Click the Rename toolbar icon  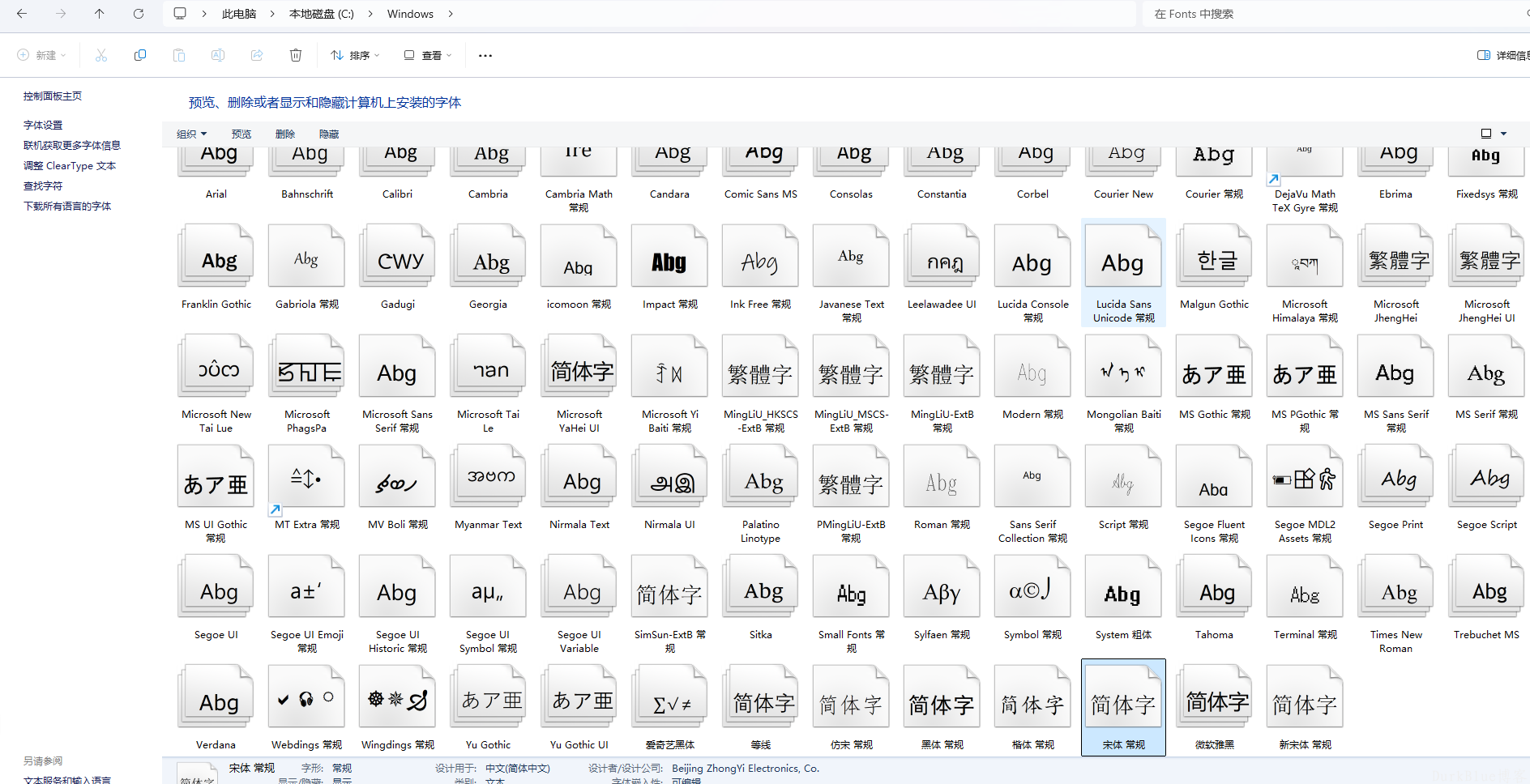click(218, 55)
